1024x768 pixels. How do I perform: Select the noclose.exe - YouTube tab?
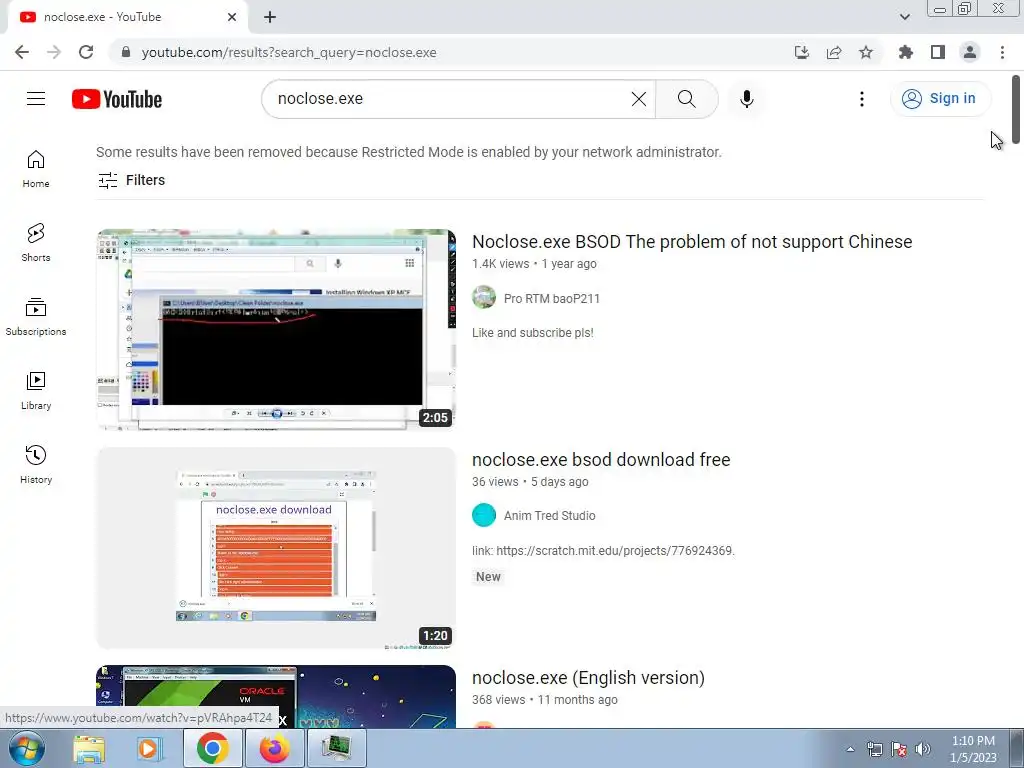click(x=127, y=17)
